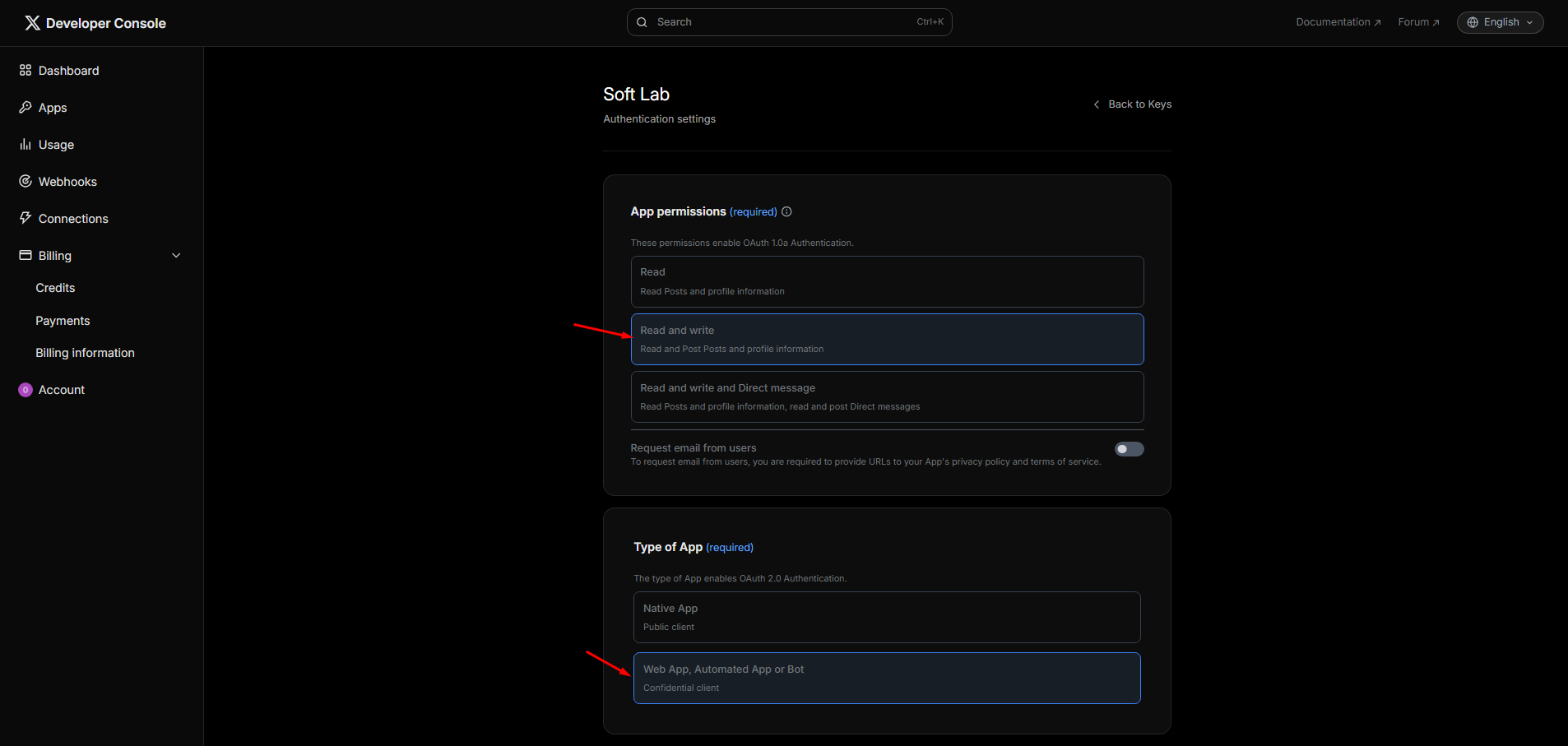
Task: Go Back to Keys
Action: point(1133,104)
